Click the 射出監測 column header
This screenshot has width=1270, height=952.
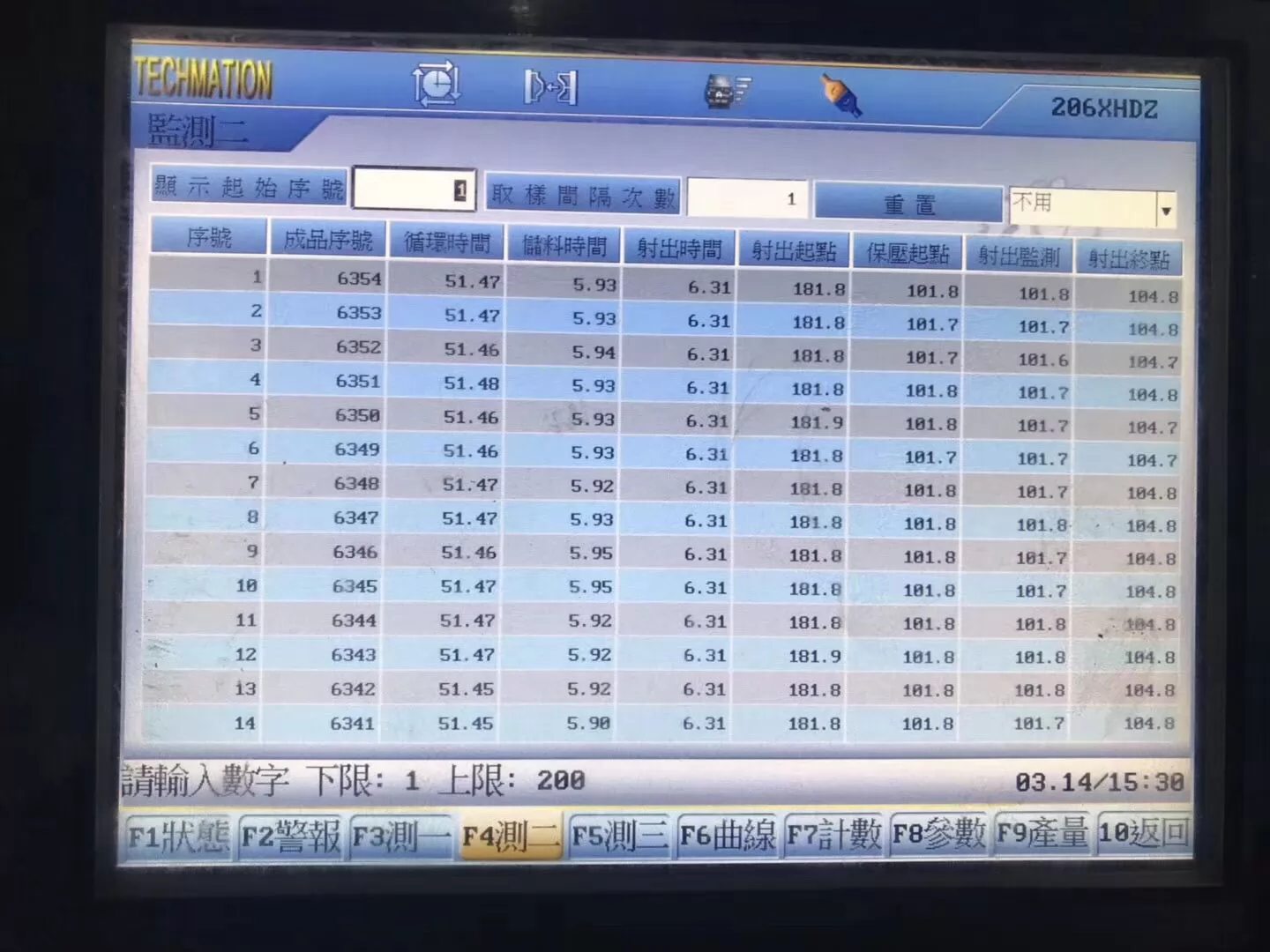[1019, 257]
